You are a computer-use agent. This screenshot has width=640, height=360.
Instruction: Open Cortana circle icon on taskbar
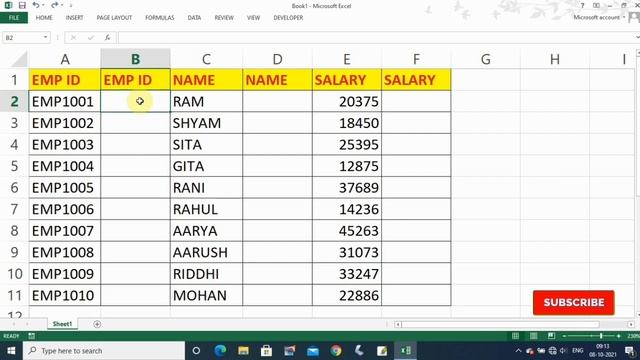pos(196,351)
